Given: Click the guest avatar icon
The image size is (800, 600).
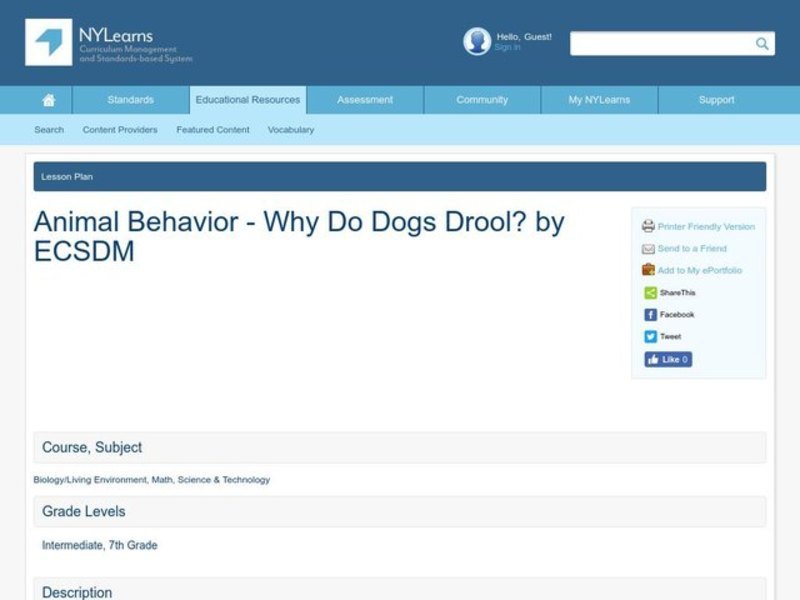Looking at the screenshot, I should (477, 41).
